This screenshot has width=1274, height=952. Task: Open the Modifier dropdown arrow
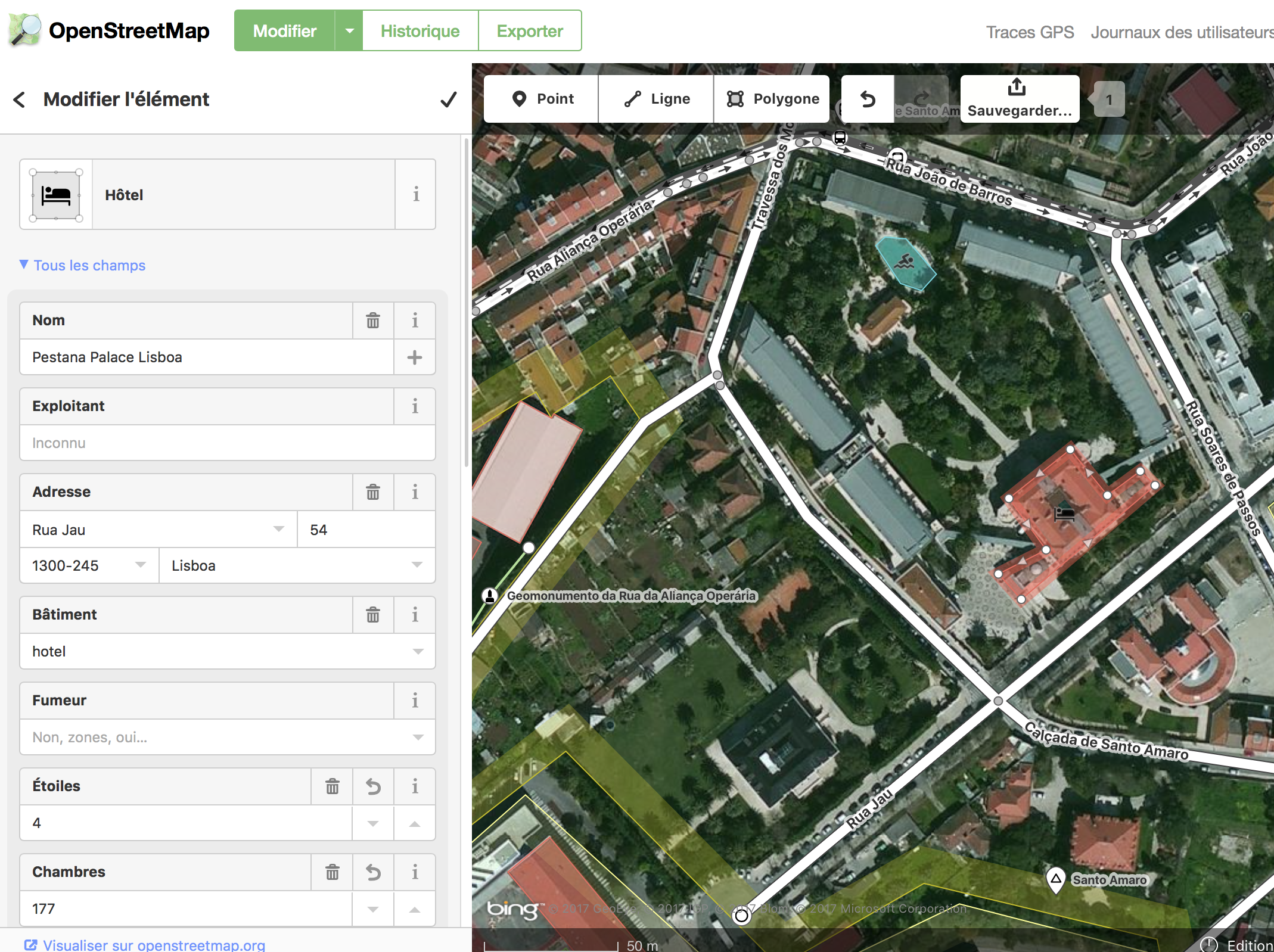click(x=350, y=30)
